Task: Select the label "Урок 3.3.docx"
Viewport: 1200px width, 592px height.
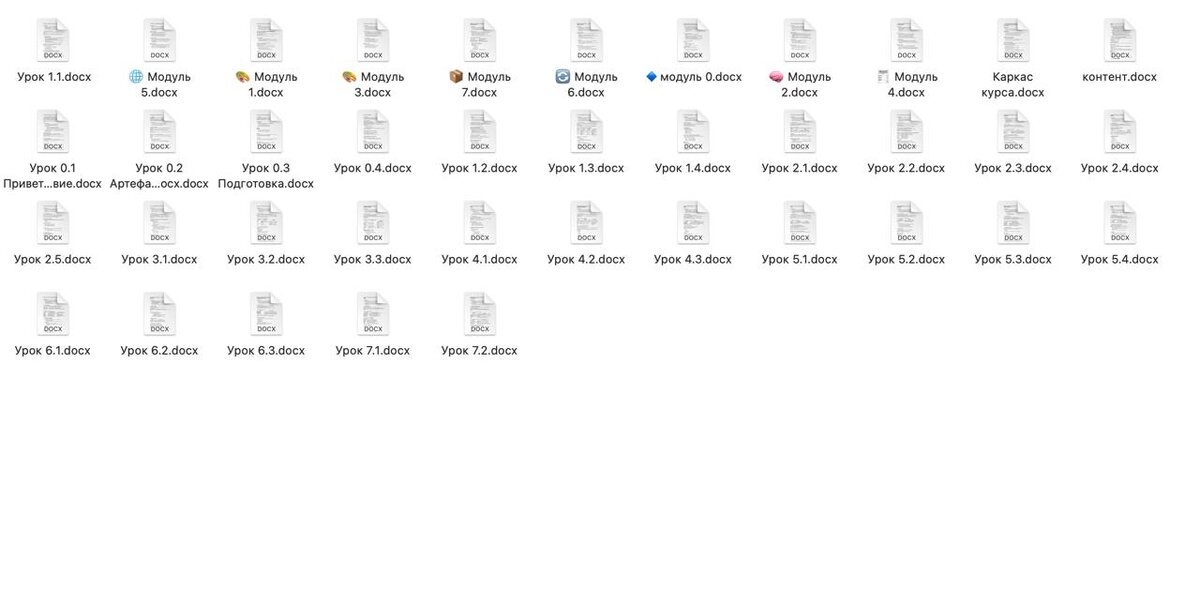Action: [373, 260]
